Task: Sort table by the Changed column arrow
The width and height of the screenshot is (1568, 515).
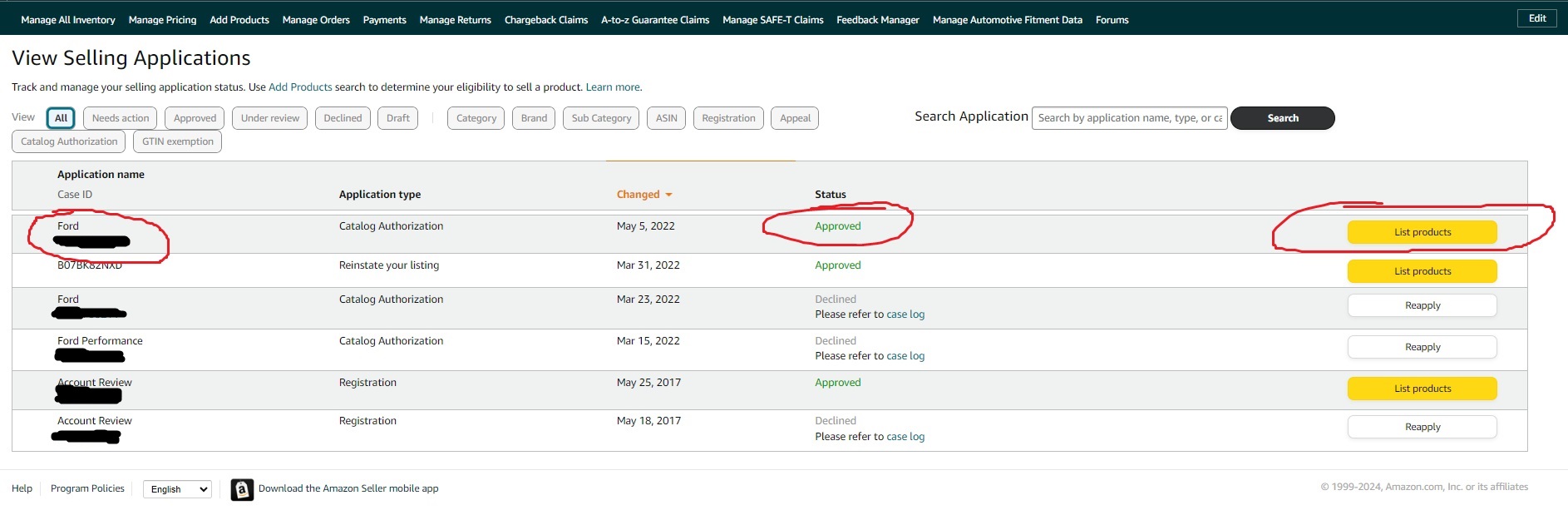Action: click(x=668, y=195)
